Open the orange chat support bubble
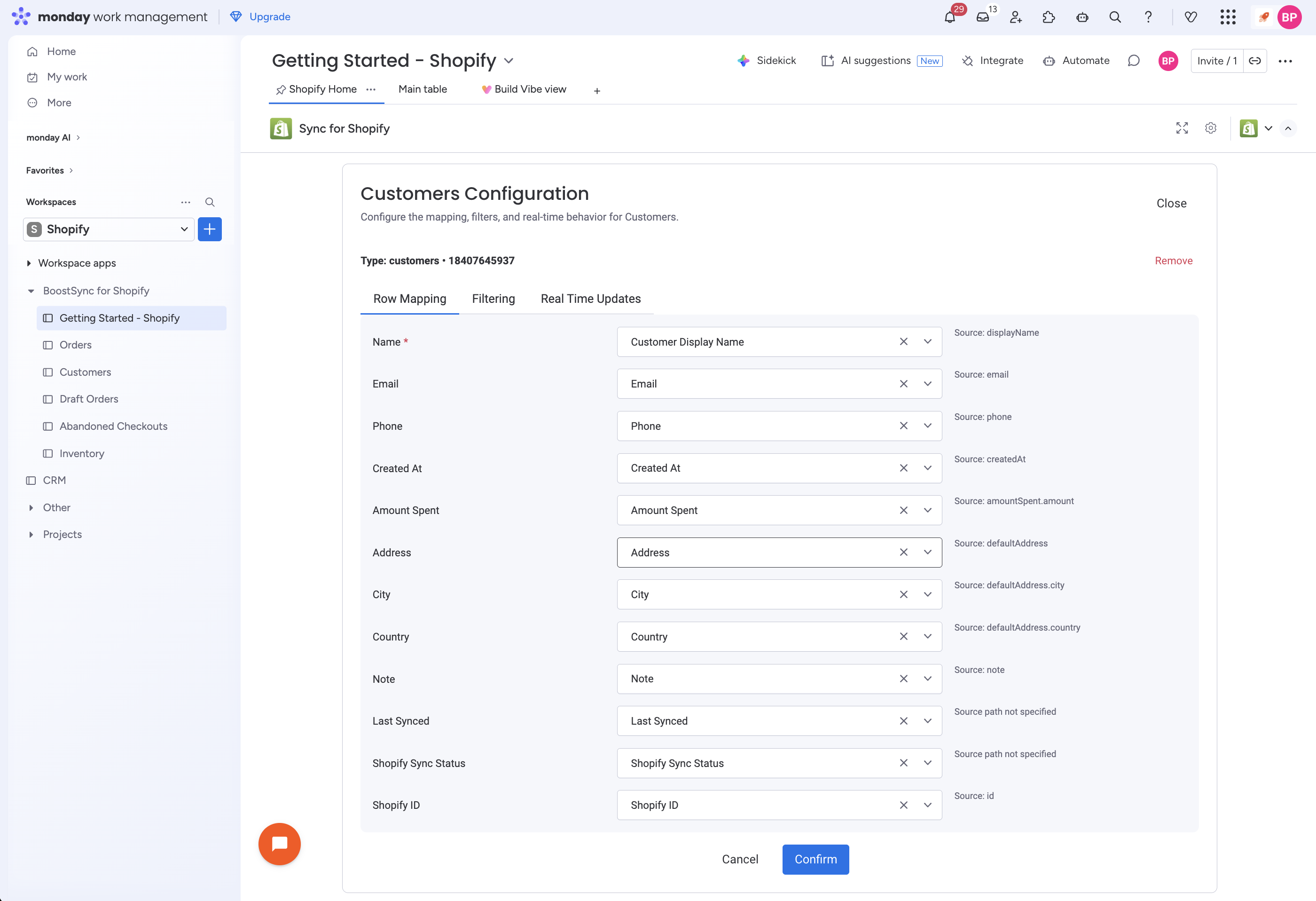 pyautogui.click(x=279, y=844)
